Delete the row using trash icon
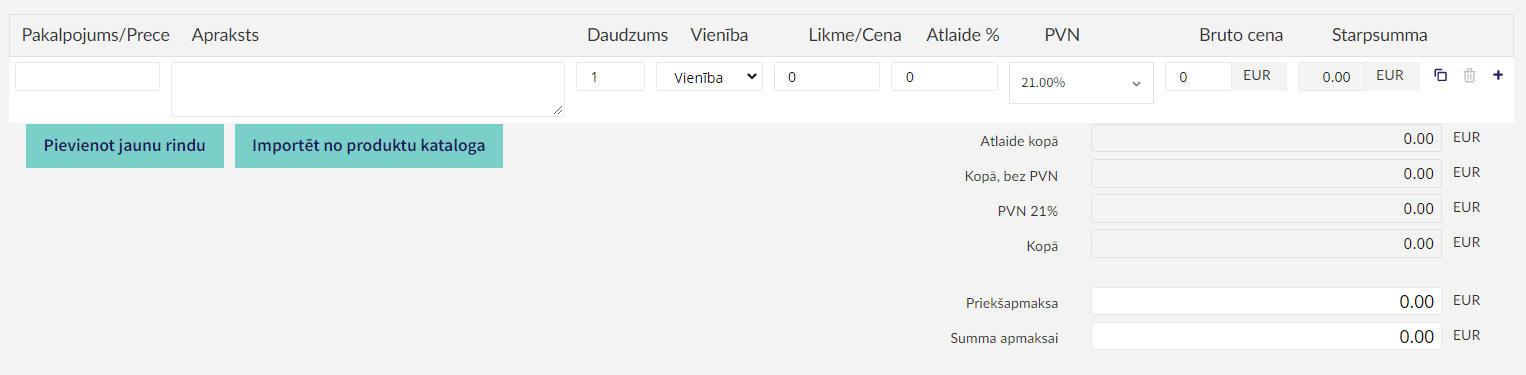Screen dimensions: 1526x375 point(1469,76)
